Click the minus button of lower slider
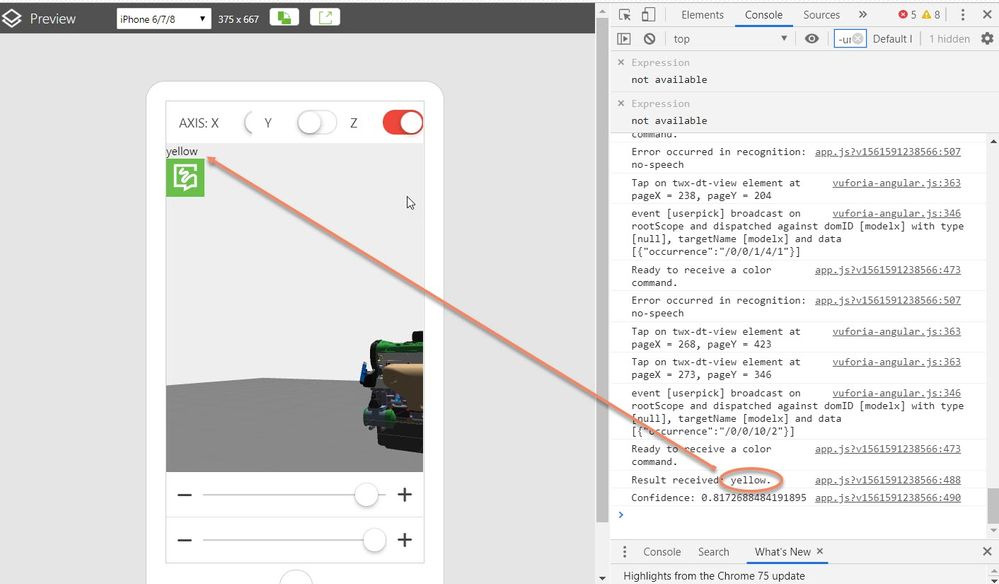This screenshot has width=999, height=584. [x=185, y=540]
